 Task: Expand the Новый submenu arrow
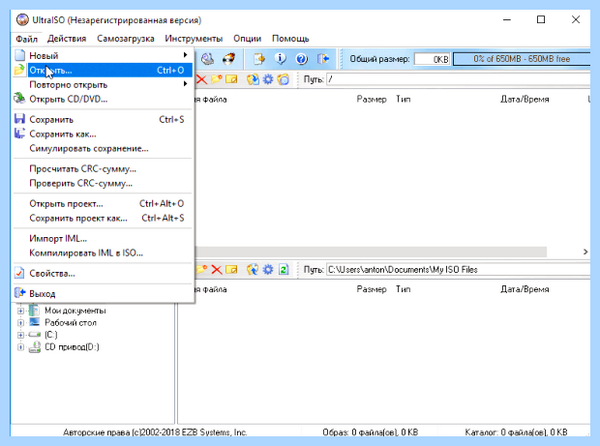185,55
